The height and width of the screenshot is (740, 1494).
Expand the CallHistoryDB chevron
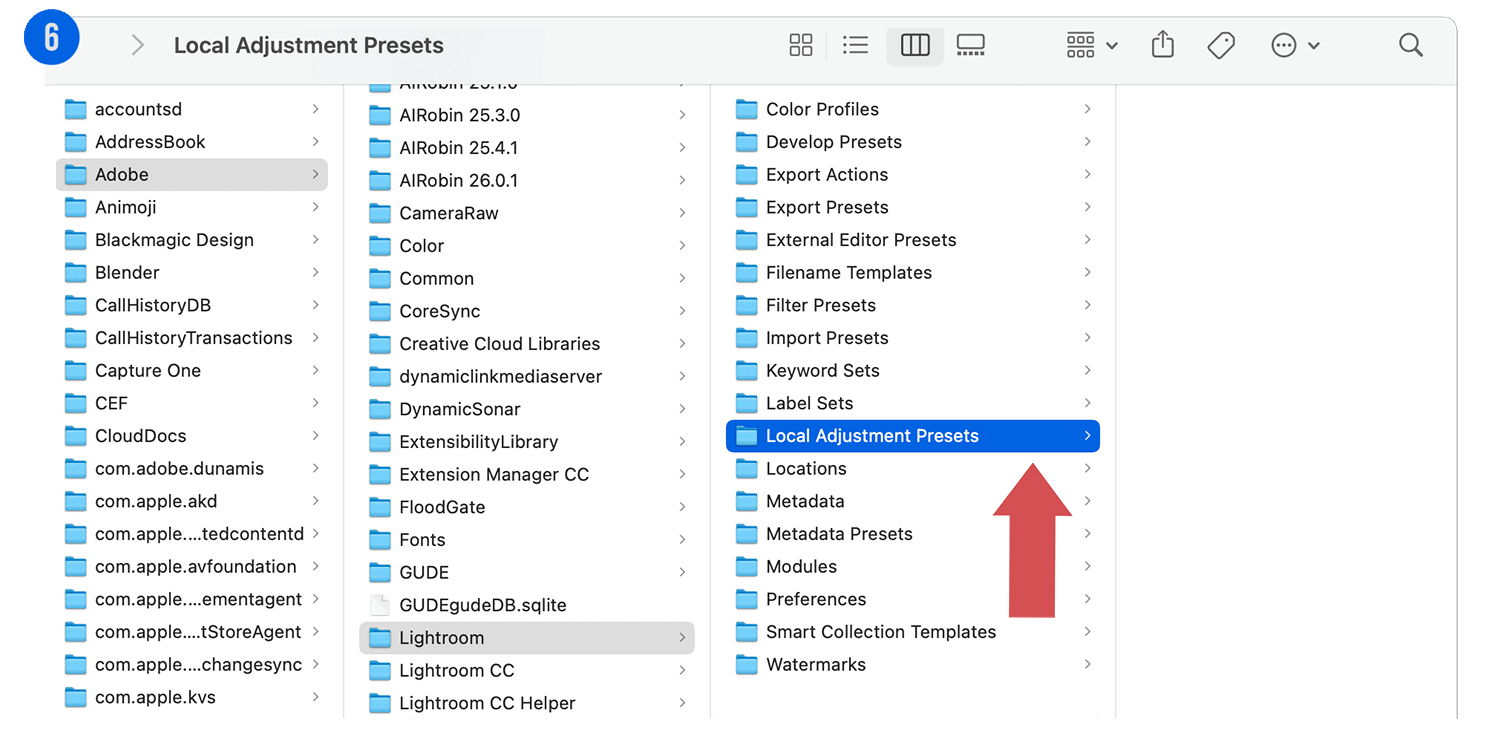point(315,305)
